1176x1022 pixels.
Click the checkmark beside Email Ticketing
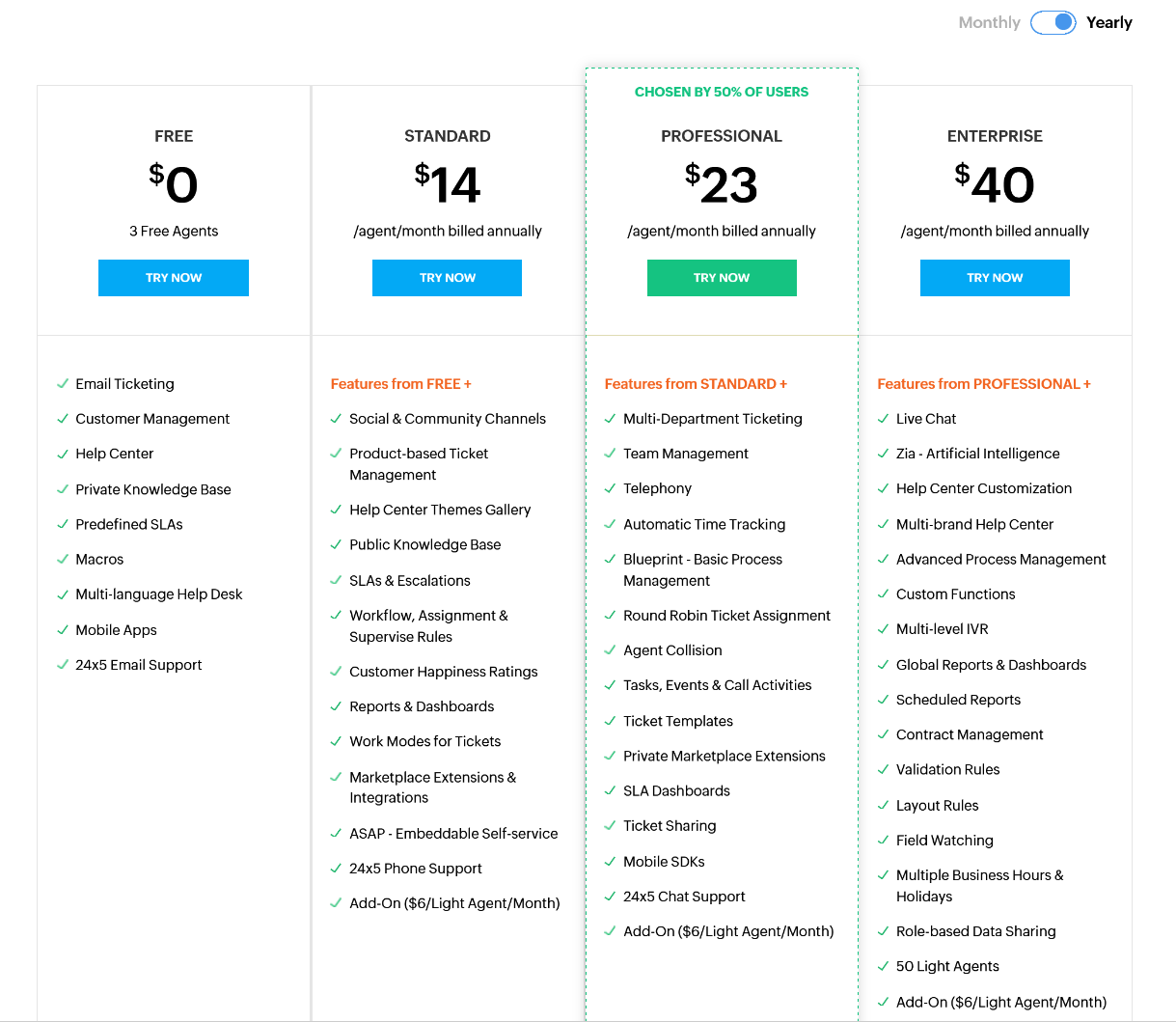tap(63, 384)
